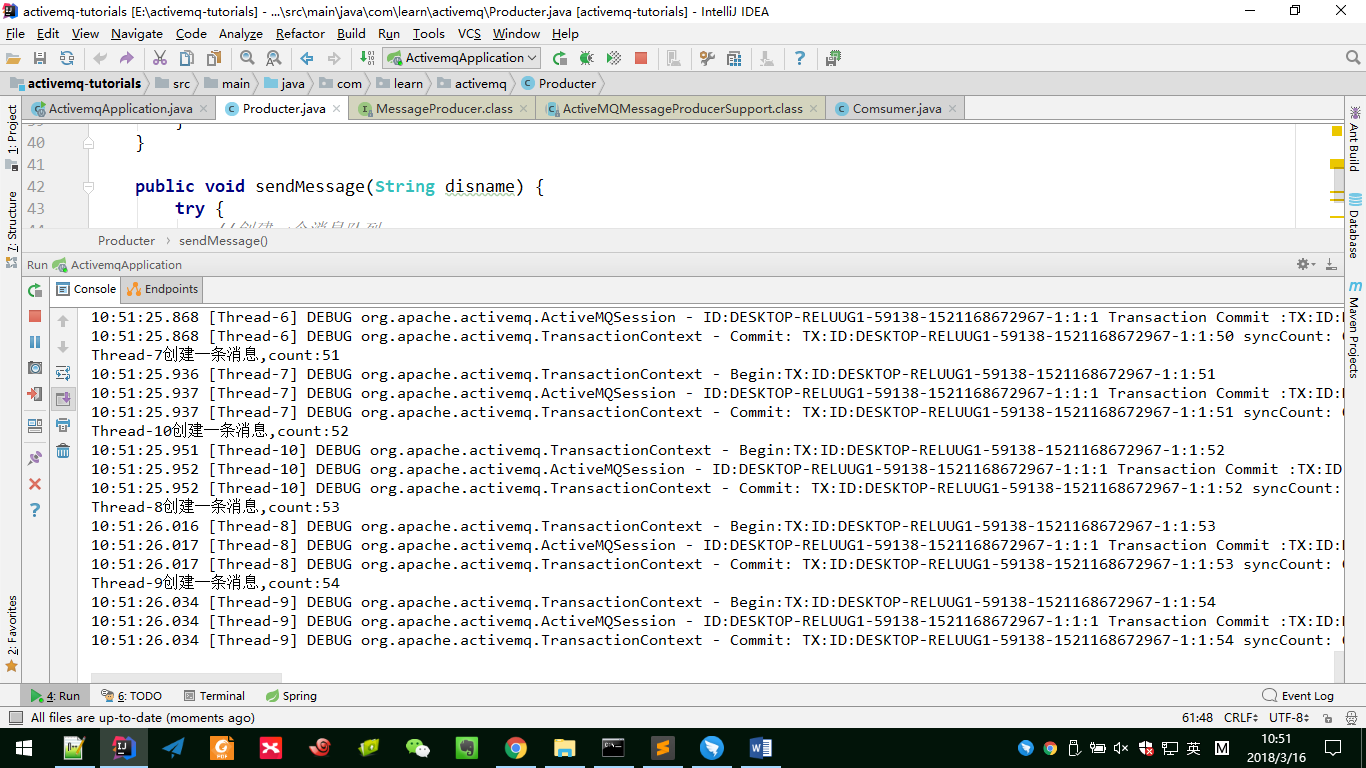The height and width of the screenshot is (768, 1366).
Task: Click the Cut scissors icon
Action: [x=159, y=58]
